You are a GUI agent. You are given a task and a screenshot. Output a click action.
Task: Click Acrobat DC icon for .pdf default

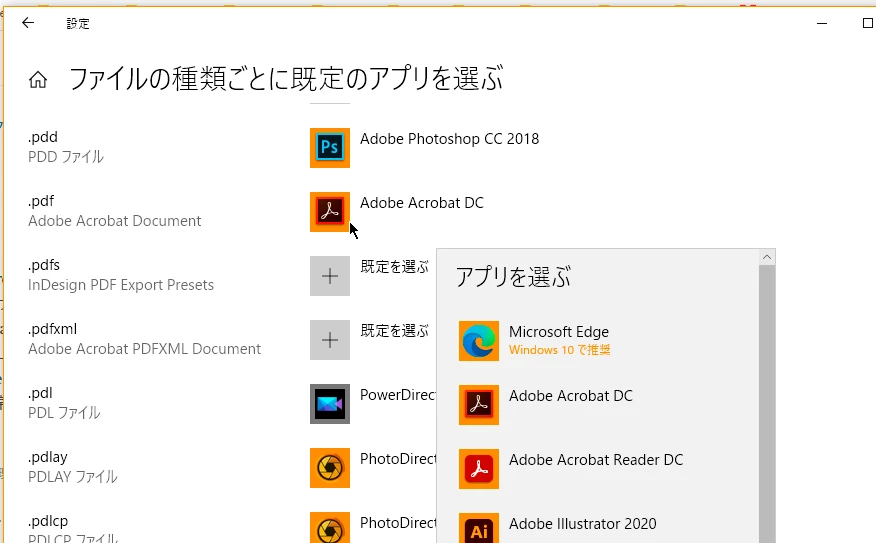[330, 212]
